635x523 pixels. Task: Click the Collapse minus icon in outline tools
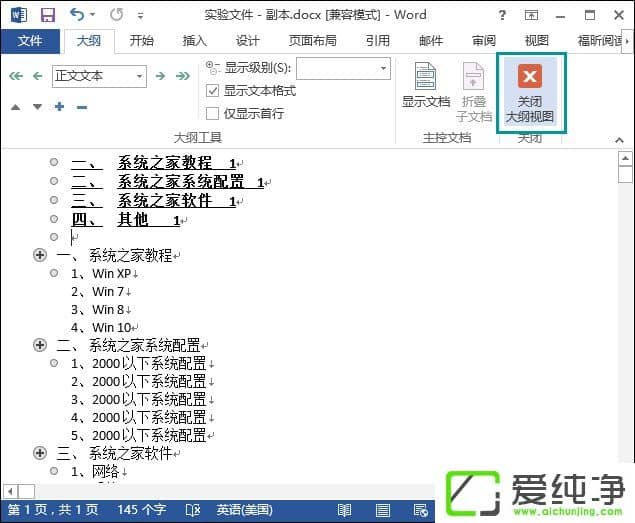click(82, 107)
